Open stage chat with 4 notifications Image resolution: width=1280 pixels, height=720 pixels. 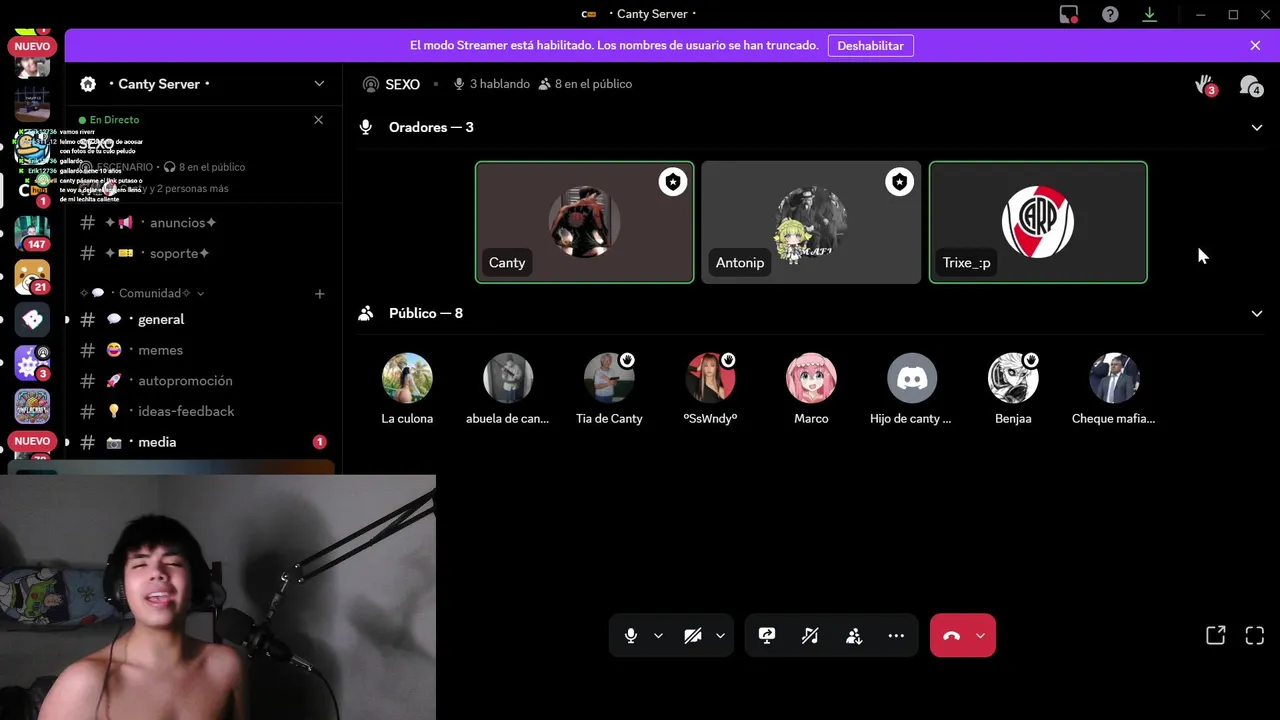1250,85
